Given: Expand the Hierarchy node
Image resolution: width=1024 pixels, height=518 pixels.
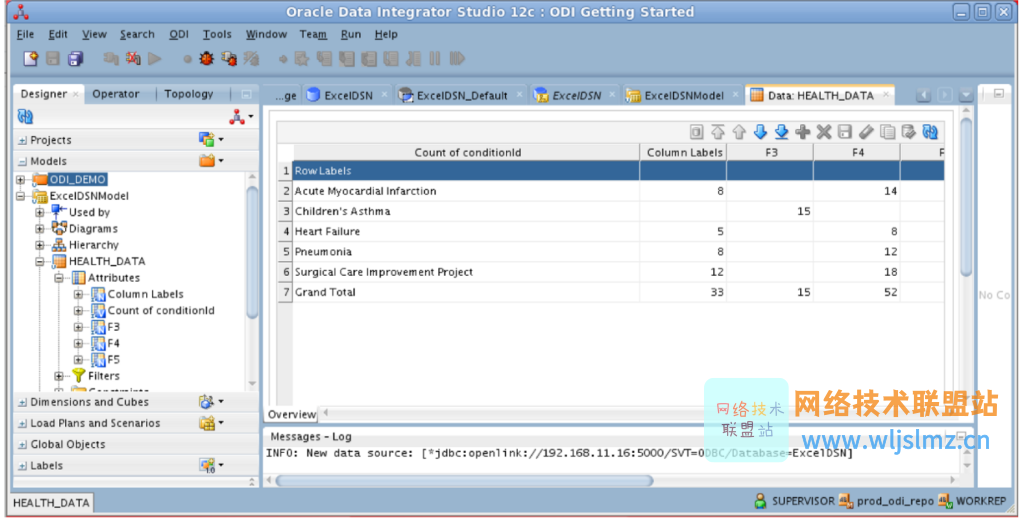Looking at the screenshot, I should tap(40, 244).
